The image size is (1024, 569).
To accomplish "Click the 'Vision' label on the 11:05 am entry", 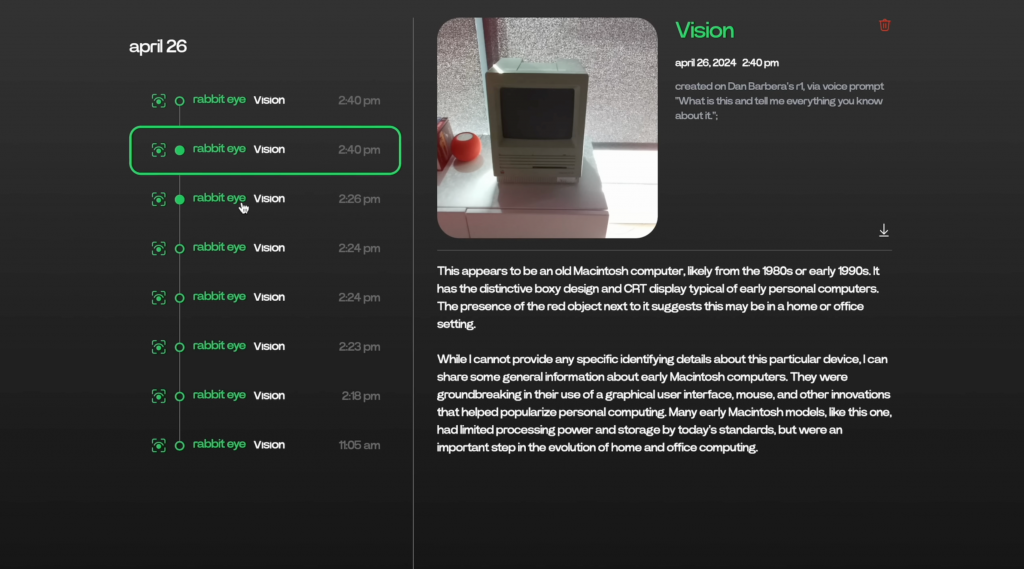I will pyautogui.click(x=269, y=445).
